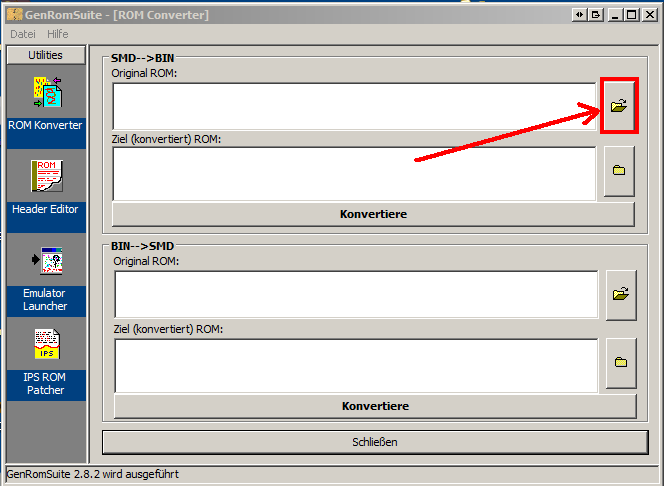Click the SMD-->BIN group title
Viewport: 664px width, 486px height.
[x=142, y=58]
